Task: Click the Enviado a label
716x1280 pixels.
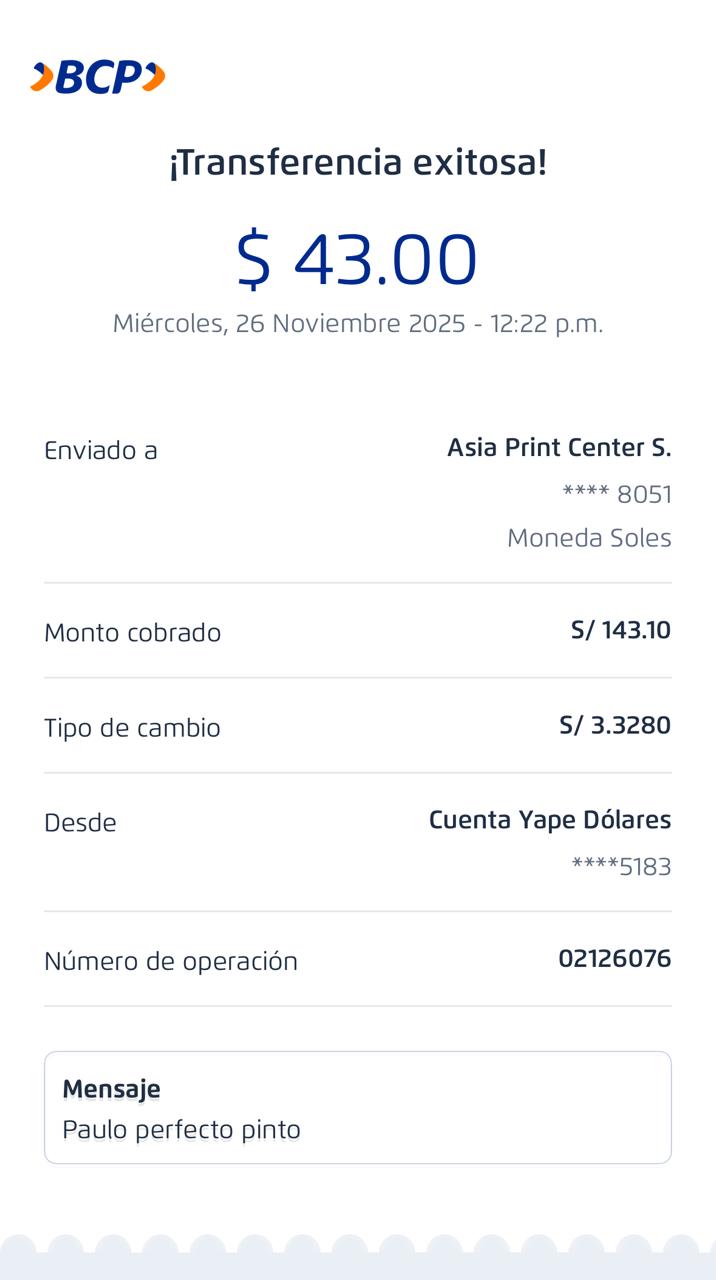Action: pyautogui.click(x=101, y=451)
